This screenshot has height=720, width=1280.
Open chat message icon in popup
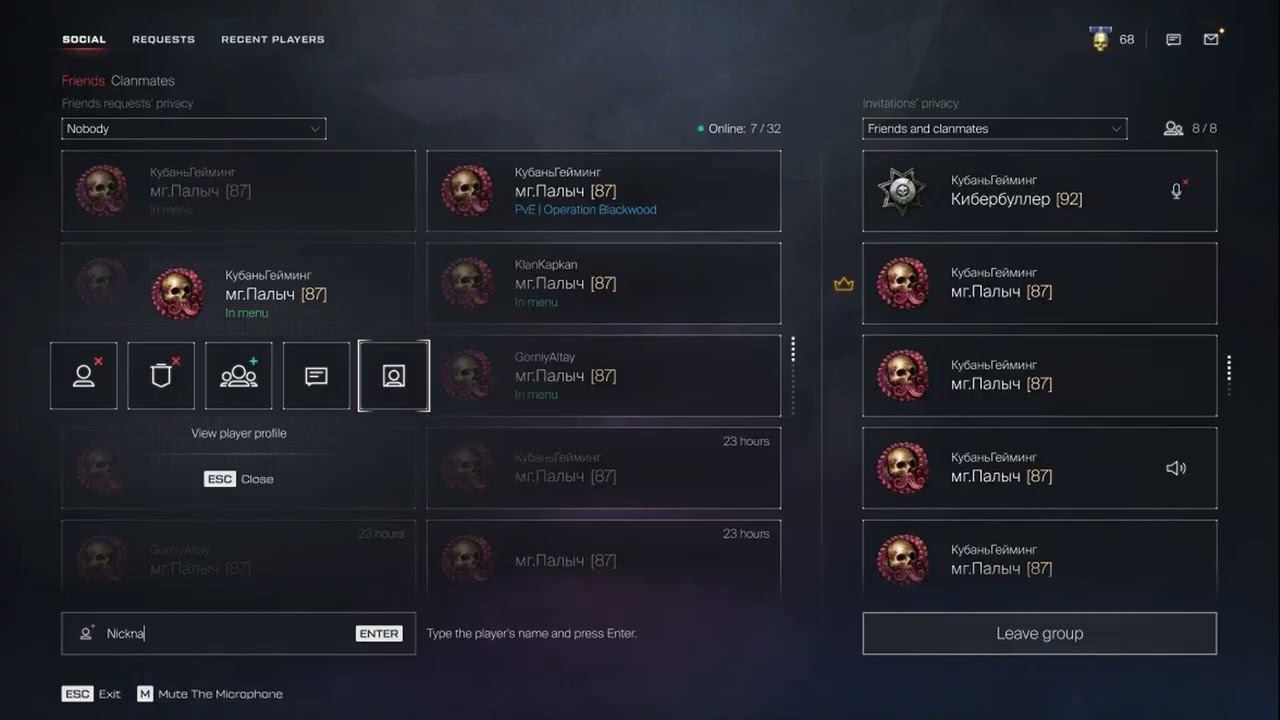click(x=316, y=376)
